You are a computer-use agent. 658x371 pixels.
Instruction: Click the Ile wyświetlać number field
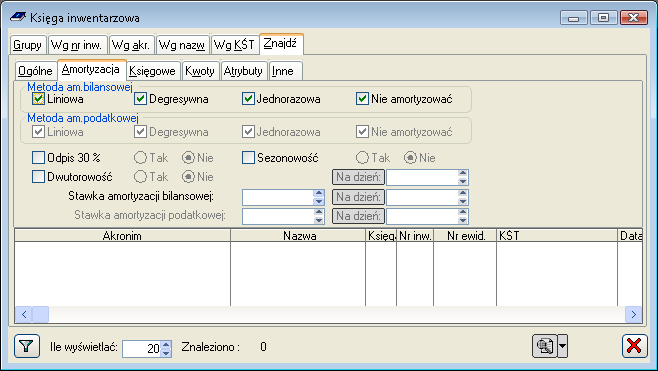pos(142,348)
